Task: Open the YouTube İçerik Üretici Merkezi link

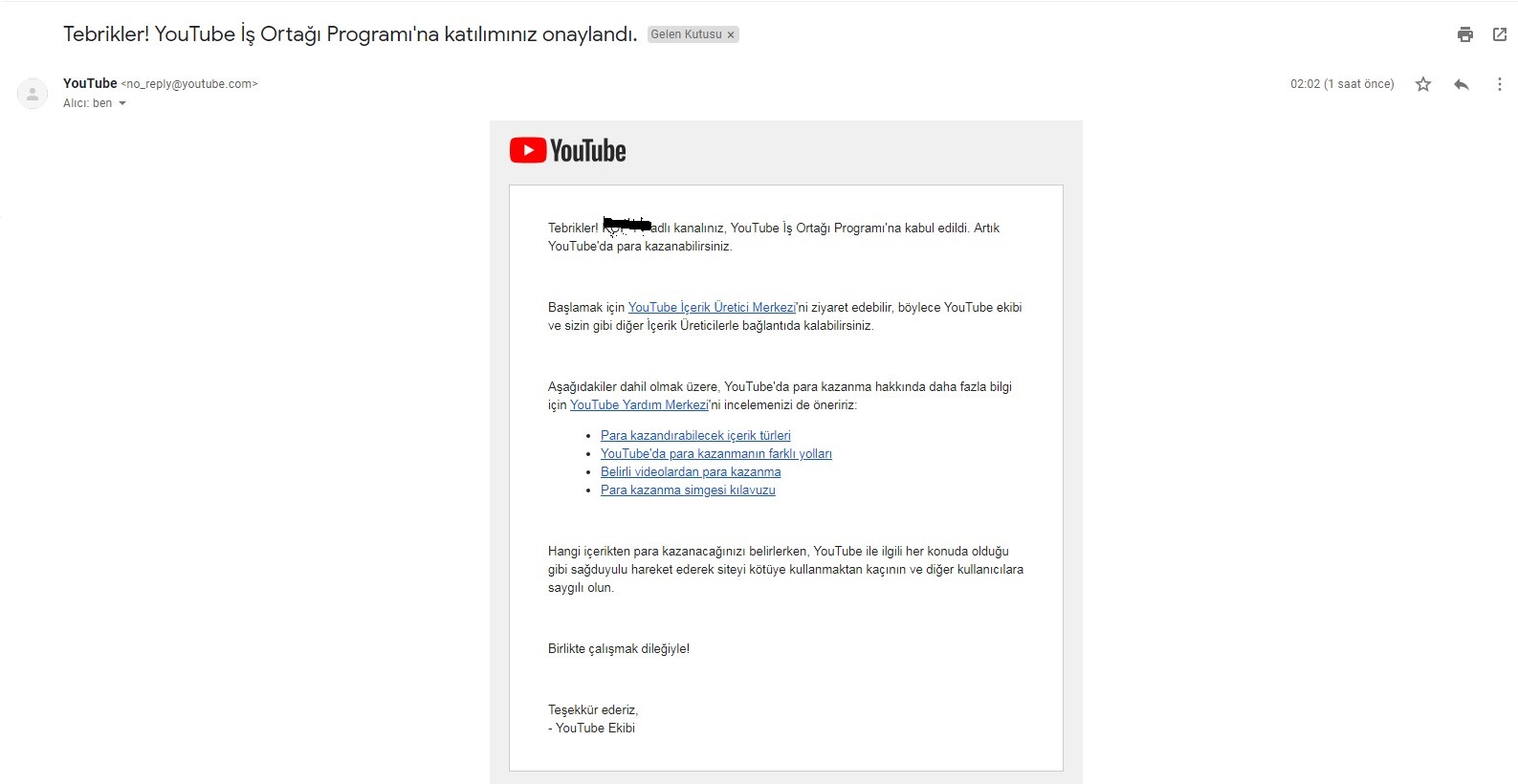Action: pos(712,308)
